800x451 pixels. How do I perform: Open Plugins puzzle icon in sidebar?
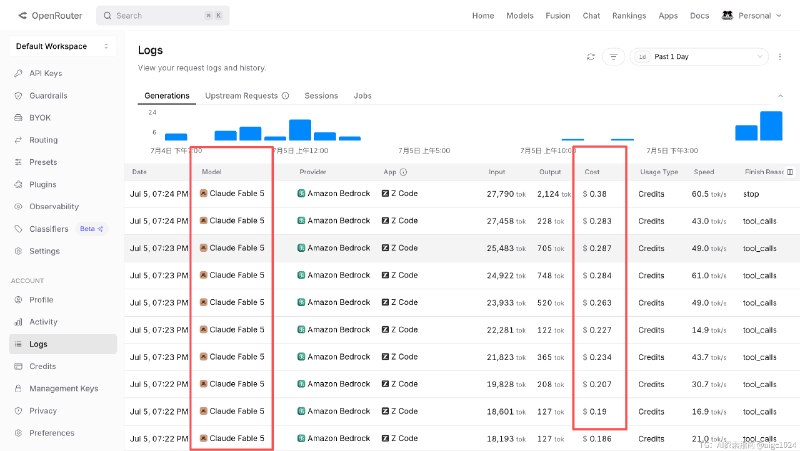(x=18, y=184)
